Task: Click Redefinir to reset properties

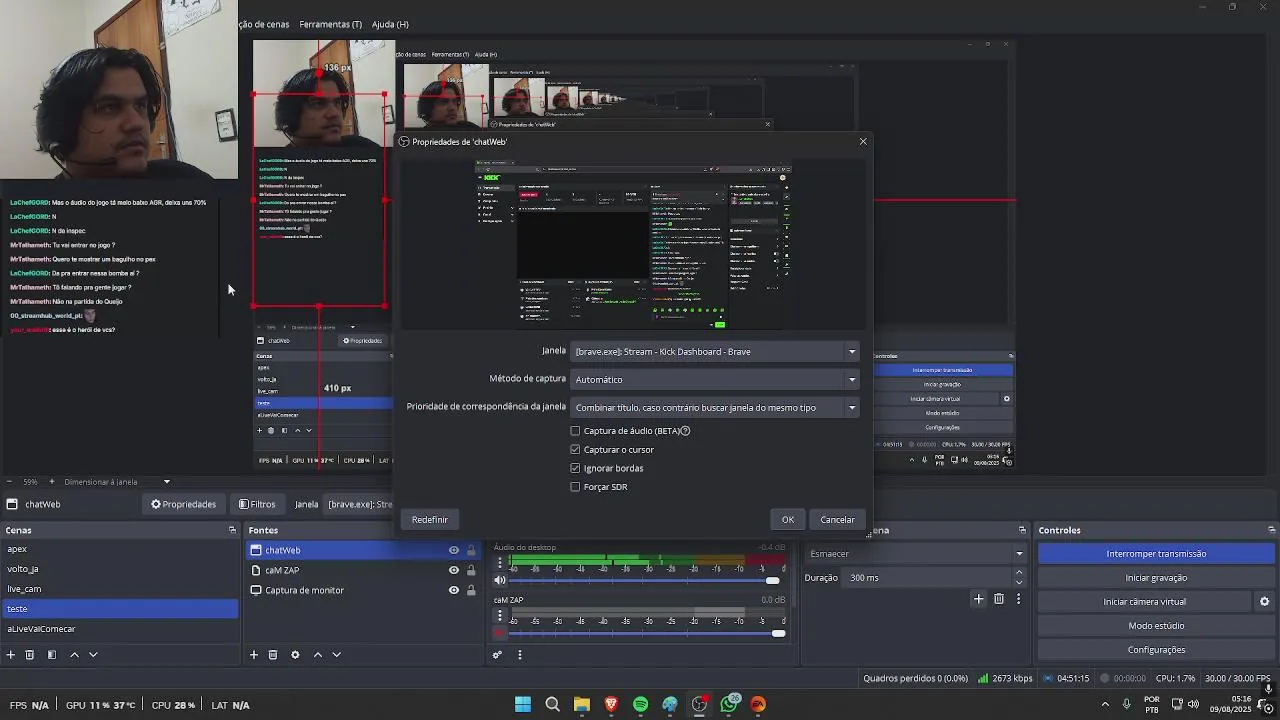Action: click(430, 520)
